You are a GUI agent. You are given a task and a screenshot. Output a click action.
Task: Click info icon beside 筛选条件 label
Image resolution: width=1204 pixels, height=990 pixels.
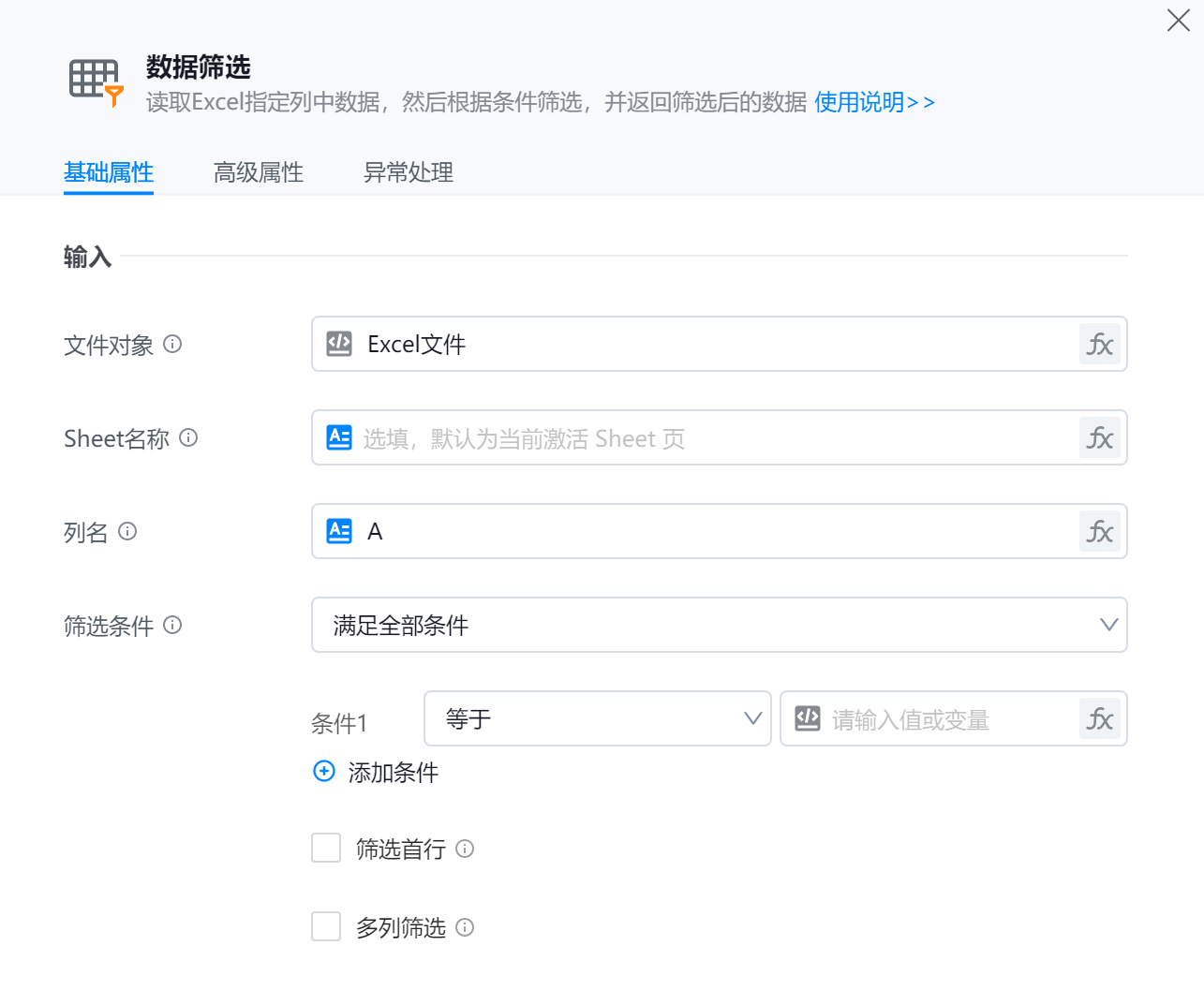[172, 626]
